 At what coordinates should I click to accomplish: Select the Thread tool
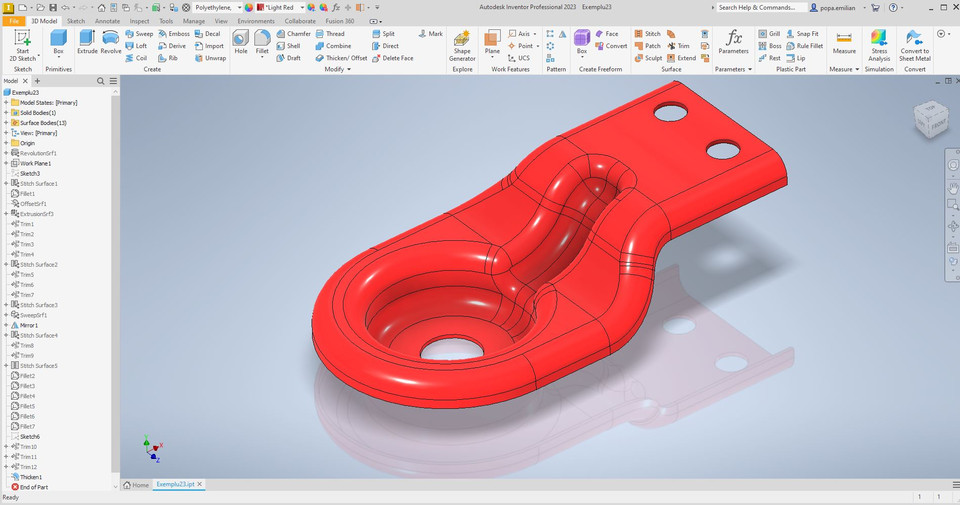tap(330, 34)
